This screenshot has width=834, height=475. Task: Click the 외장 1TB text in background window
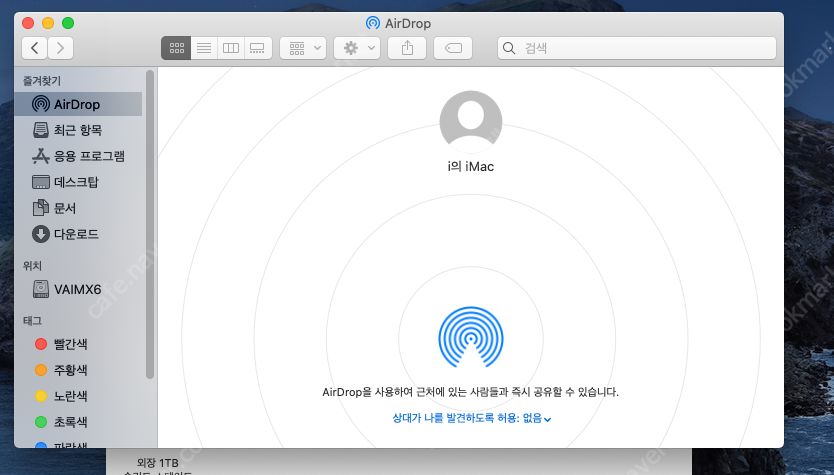[x=157, y=463]
